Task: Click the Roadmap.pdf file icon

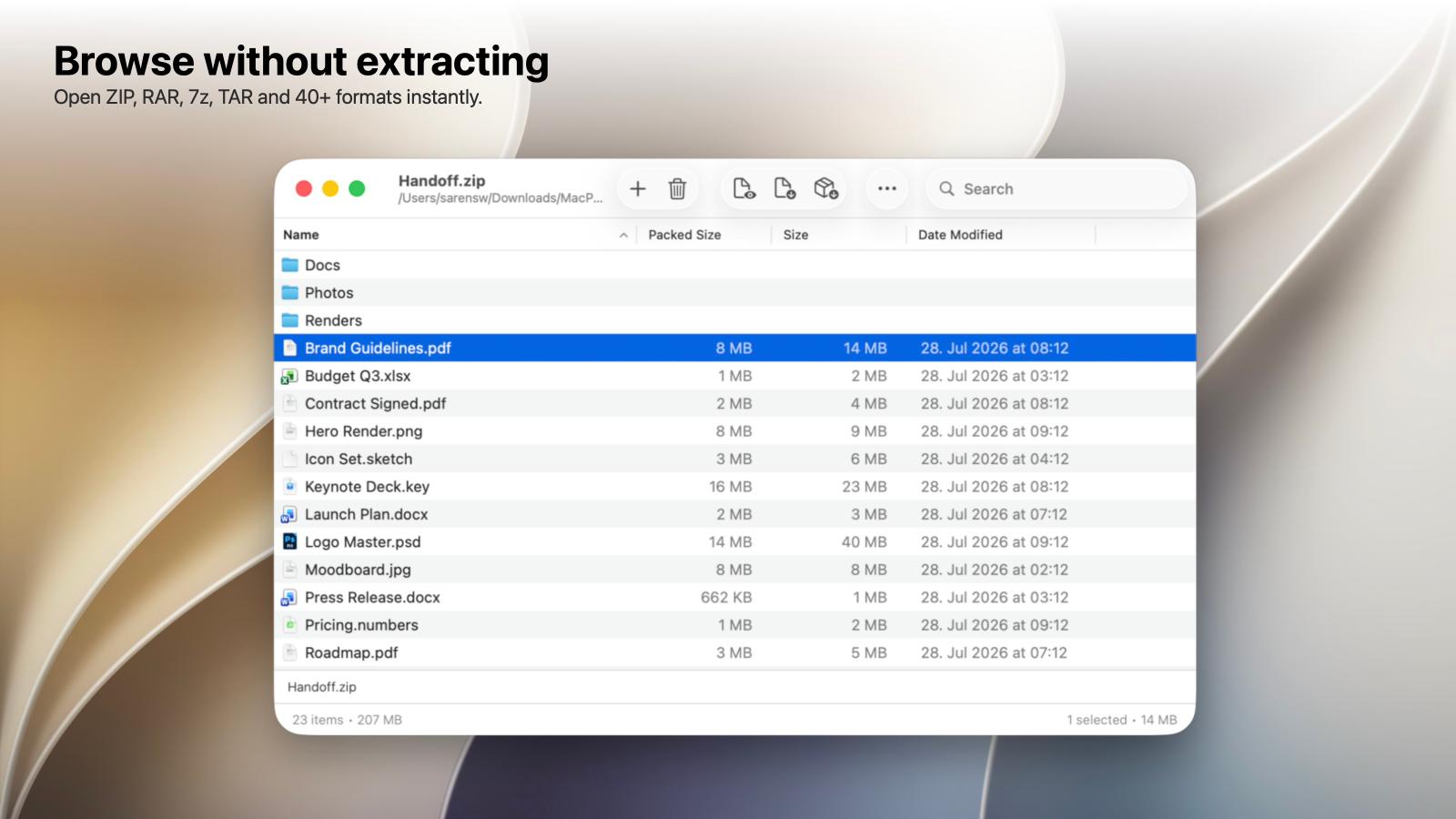Action: 289,652
